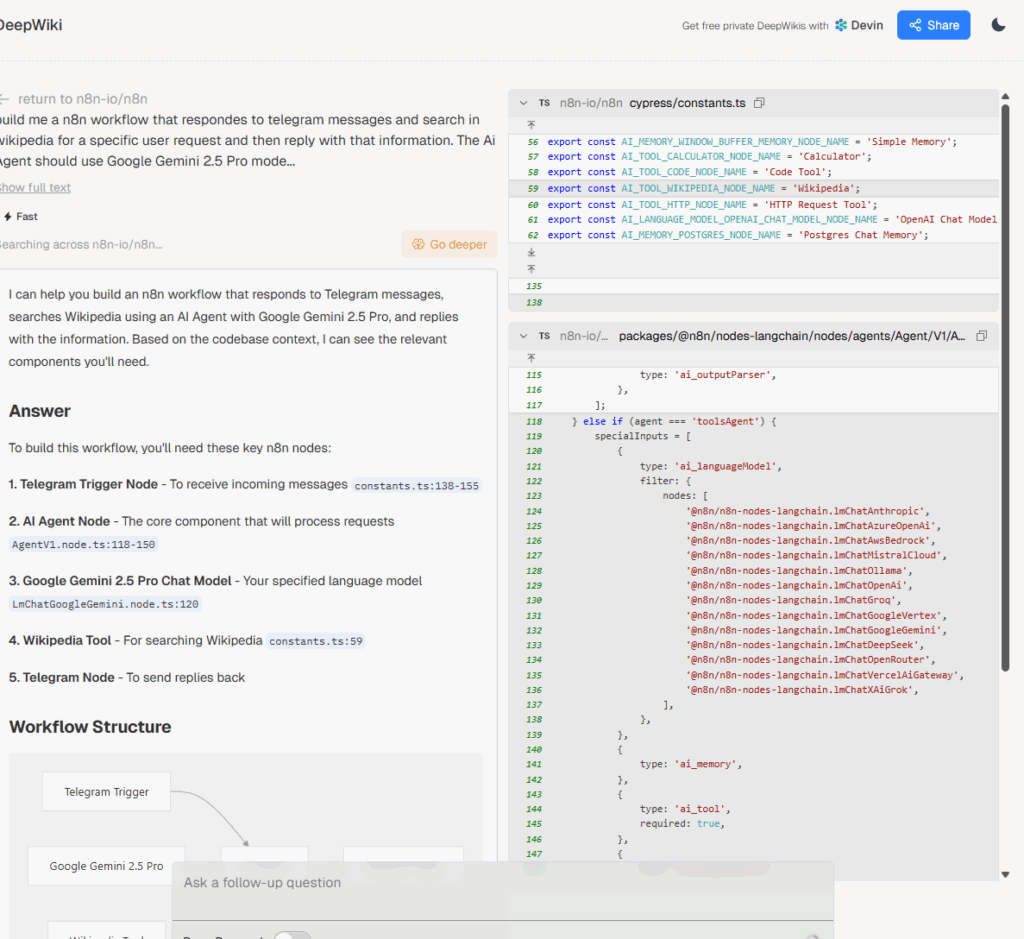Click the TS badge beside packages/@n8n path
The height and width of the screenshot is (939, 1024).
click(x=544, y=336)
